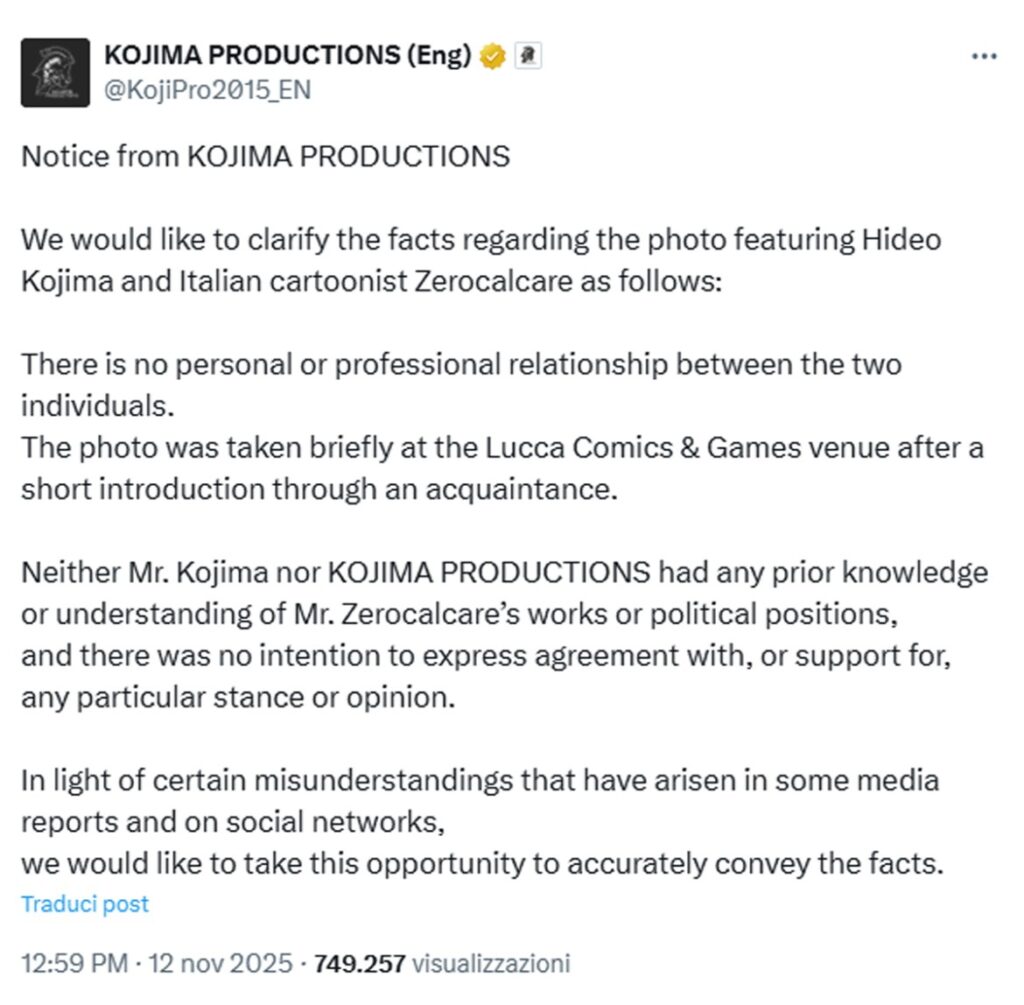Open the KOJIMA PRODUCTIONS (Eng) account name
1024x1005 pixels.
(x=287, y=56)
